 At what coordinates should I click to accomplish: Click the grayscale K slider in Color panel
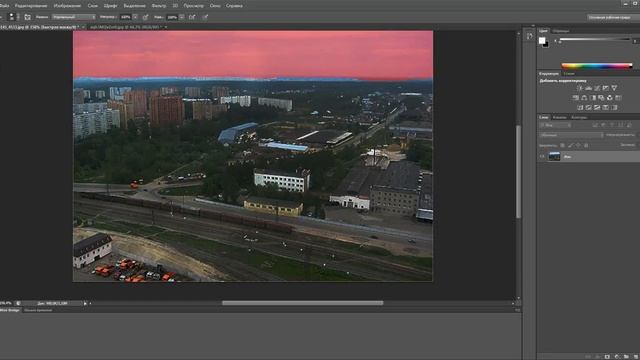click(595, 39)
